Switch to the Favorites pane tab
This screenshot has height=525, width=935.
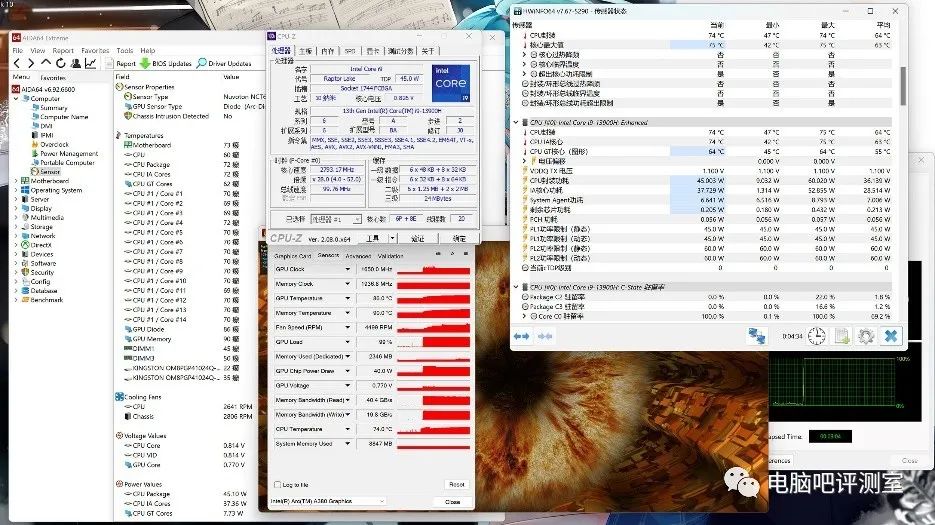pyautogui.click(x=53, y=78)
